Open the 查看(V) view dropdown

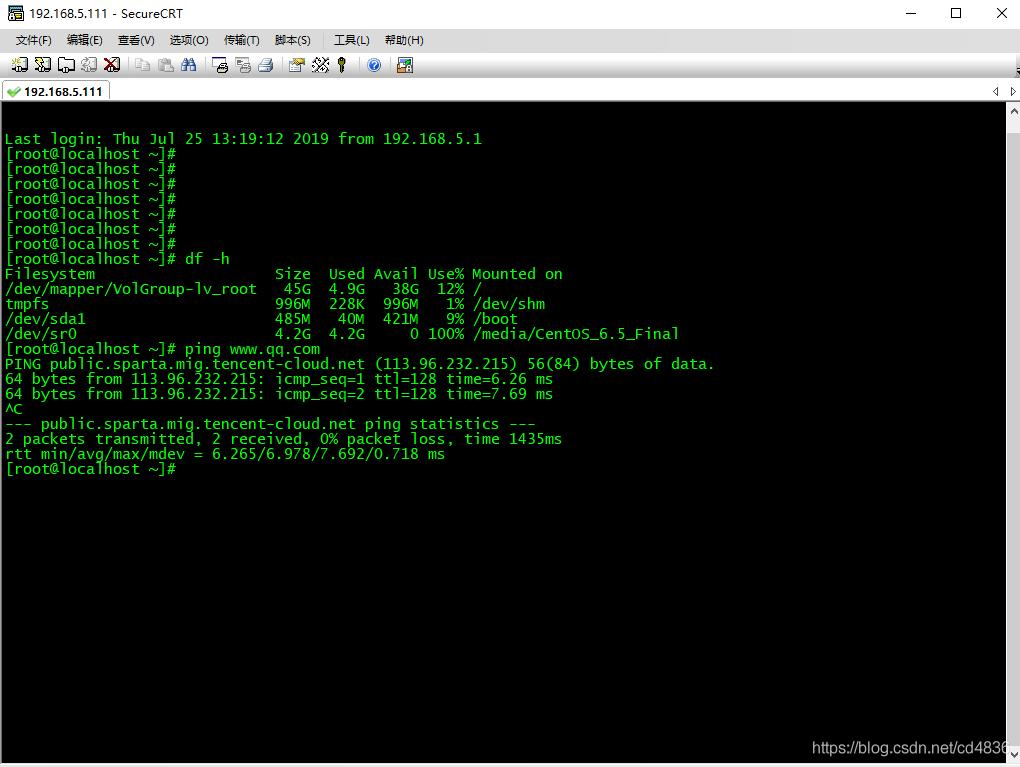coord(135,40)
